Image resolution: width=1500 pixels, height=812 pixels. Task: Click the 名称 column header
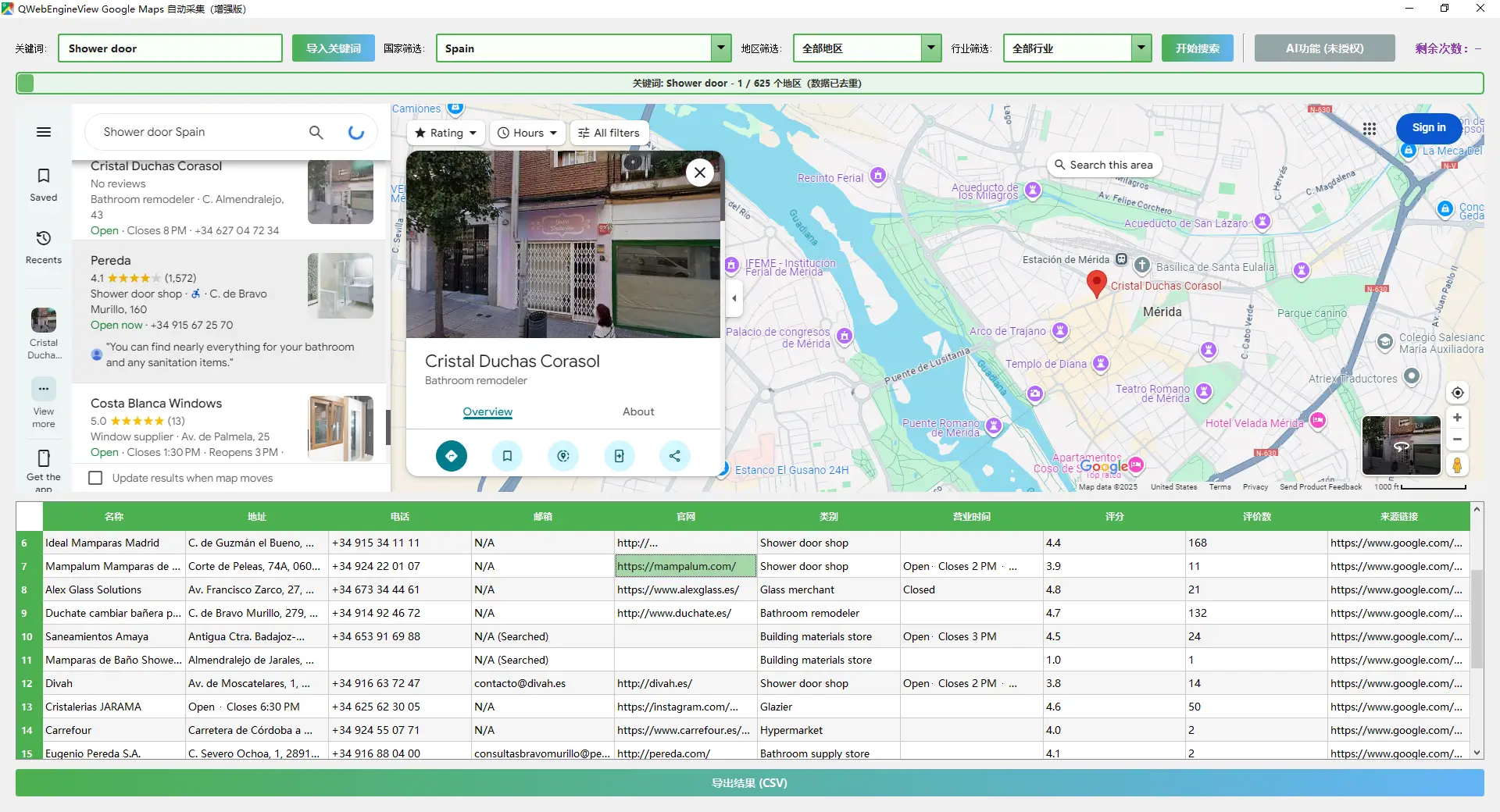coord(114,516)
